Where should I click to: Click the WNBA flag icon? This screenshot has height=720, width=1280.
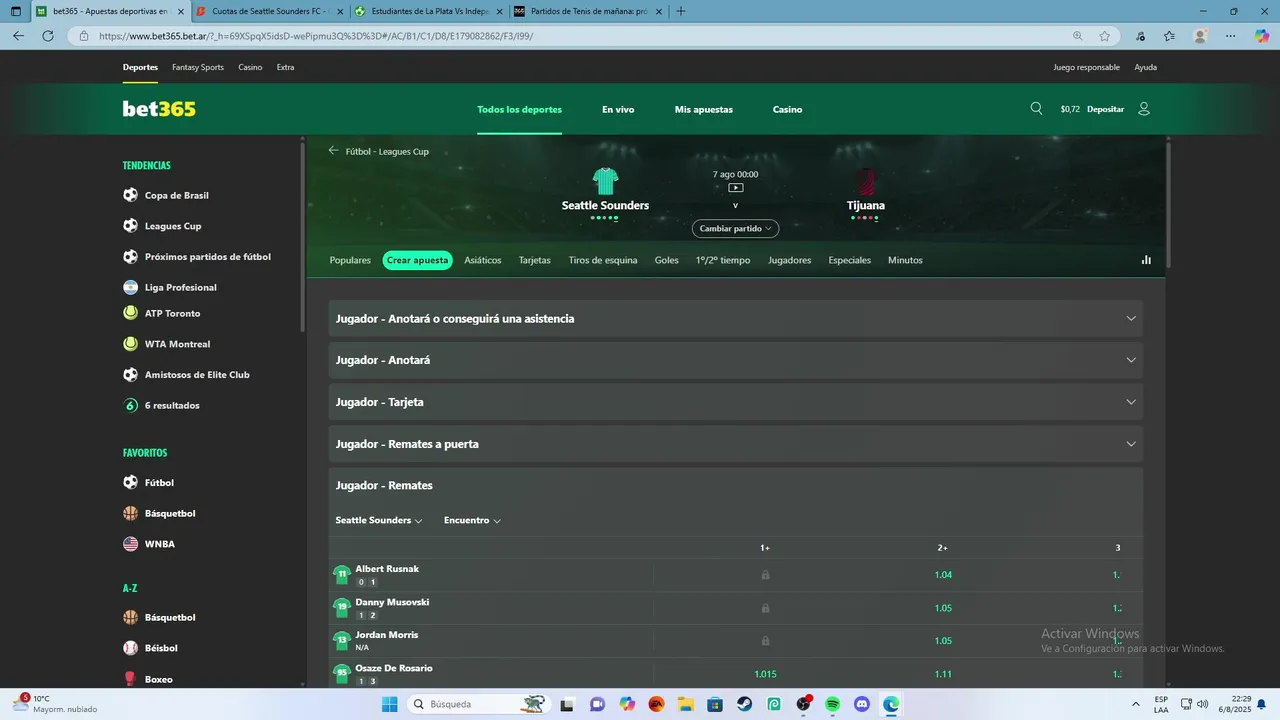click(130, 544)
